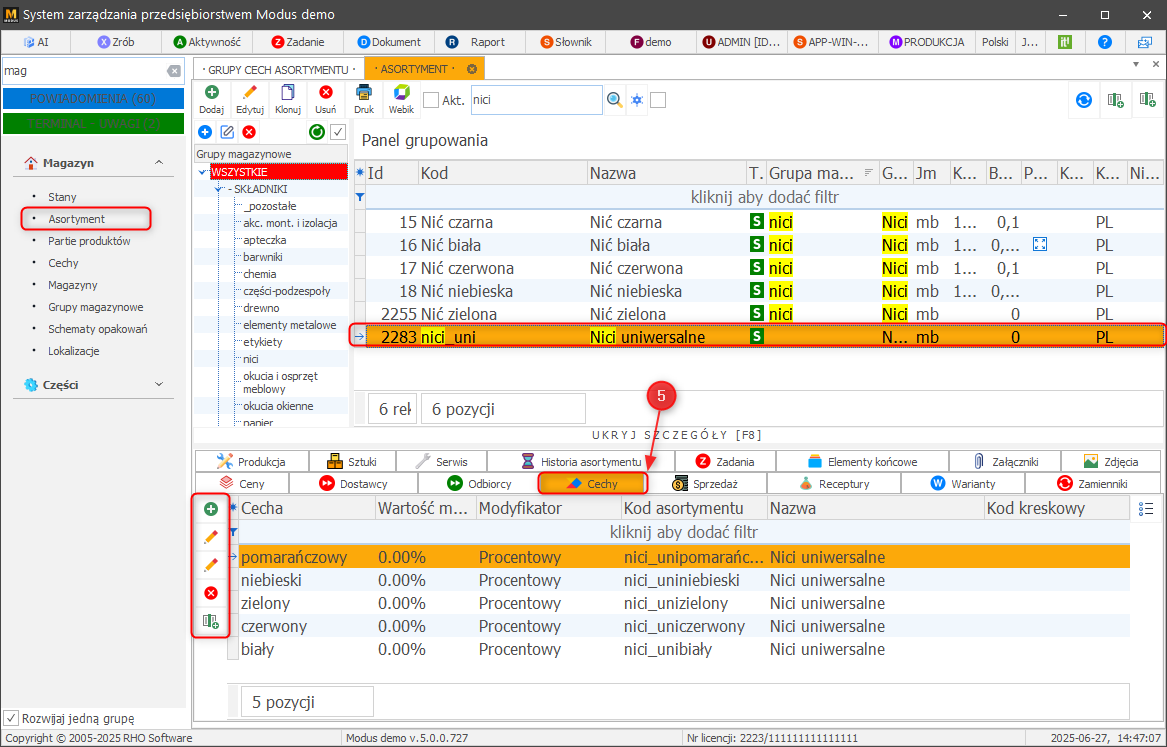
Task: Expand the Części sidebar section
Action: (158, 384)
